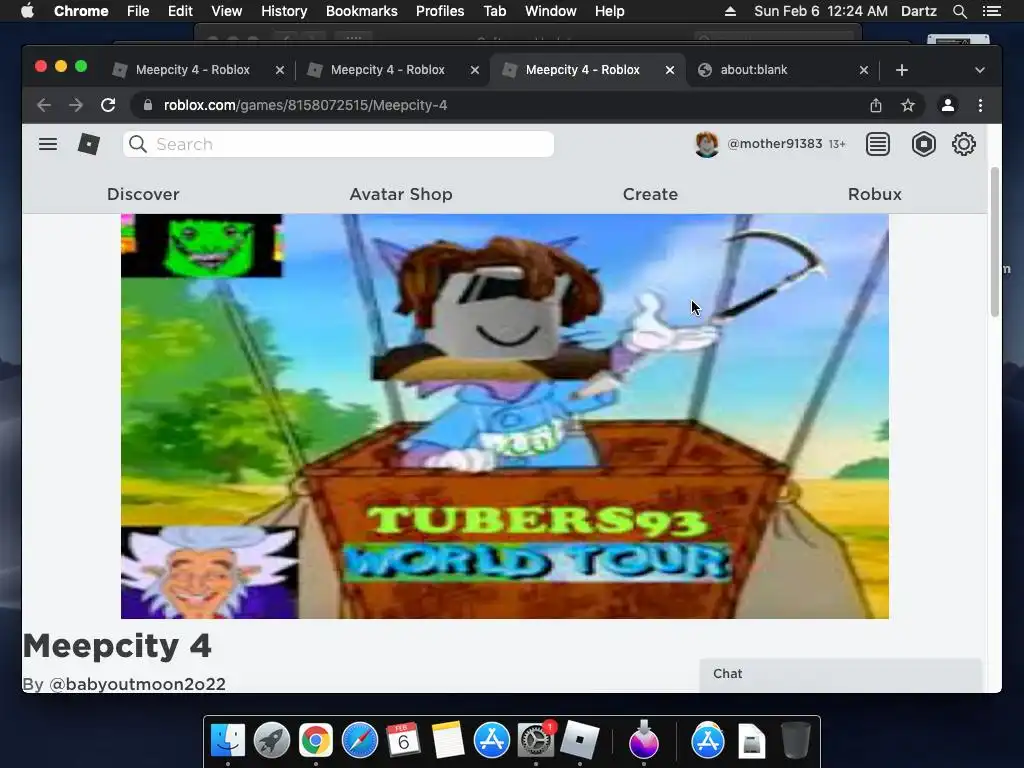Click the Meepcity 4 game title

[x=117, y=646]
